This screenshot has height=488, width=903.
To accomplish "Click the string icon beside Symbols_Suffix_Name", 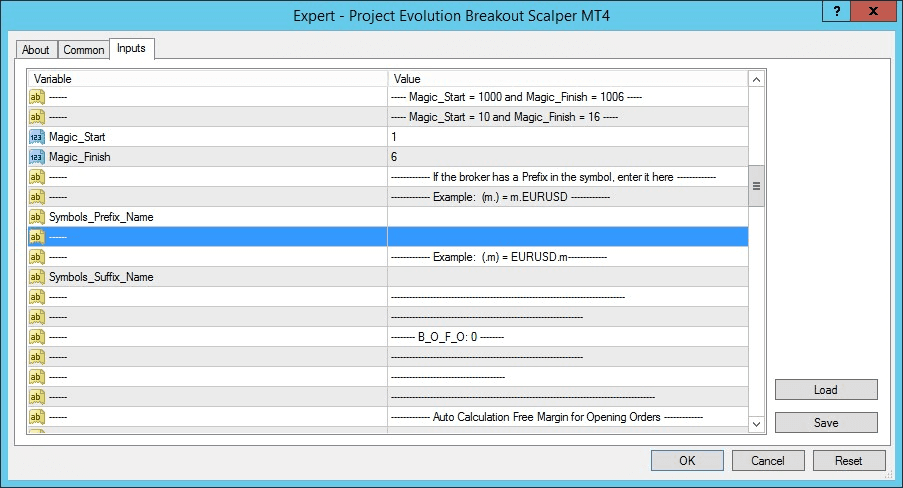I will tap(37, 277).
